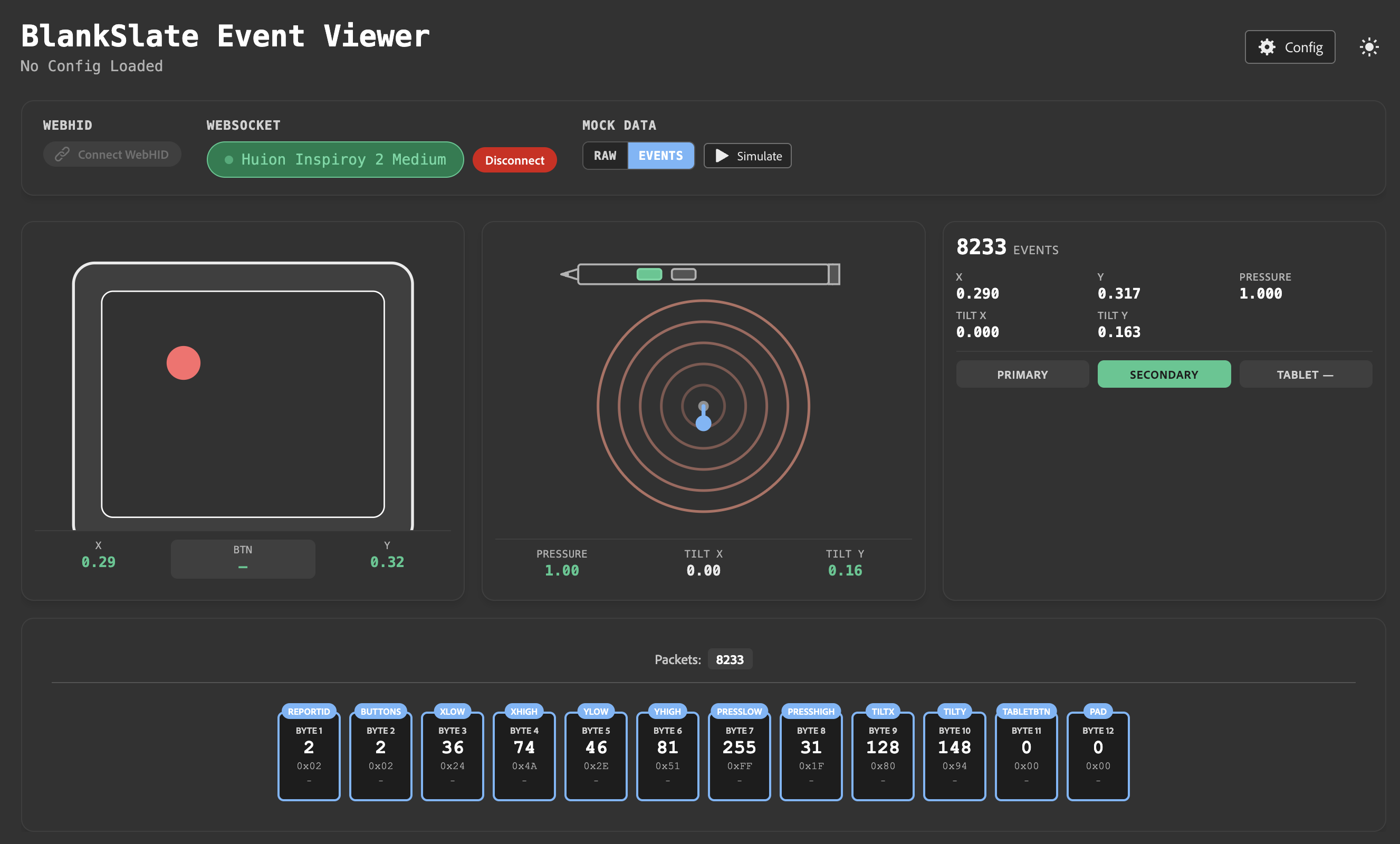Click the green pen button indicator
This screenshot has height=844, width=1400.
click(649, 274)
